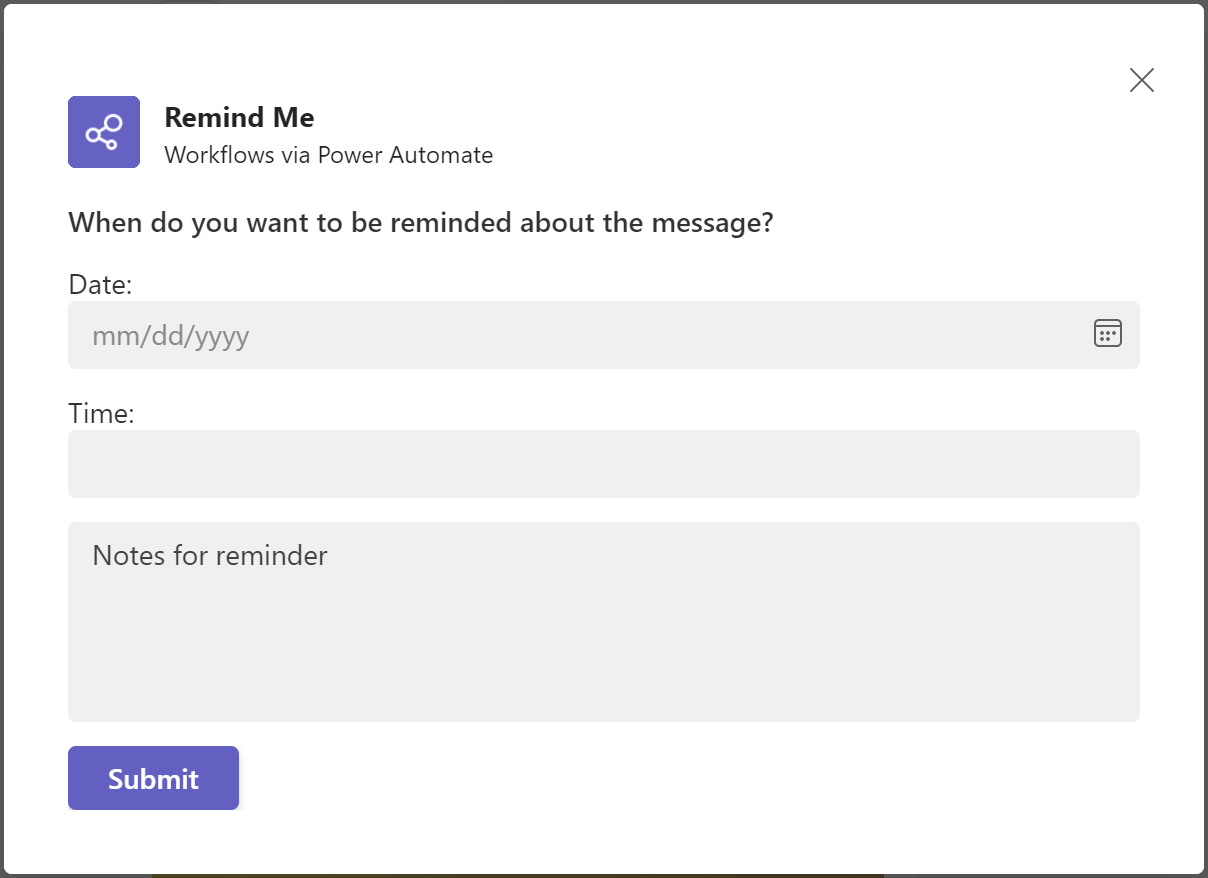Viewport: 1208px width, 878px height.
Task: Open the Time field to choose a time
Action: (600, 463)
